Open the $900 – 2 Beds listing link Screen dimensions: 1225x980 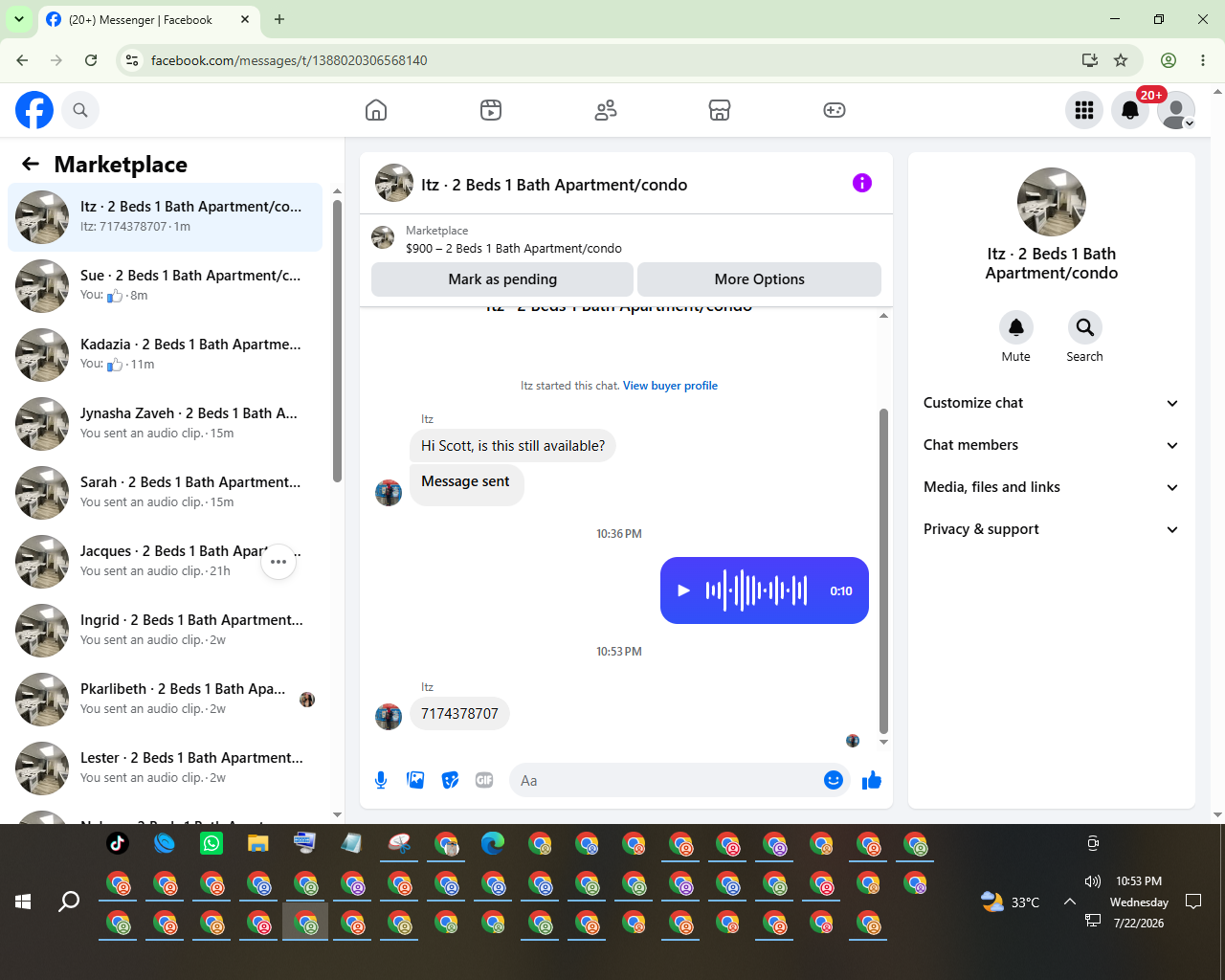pos(514,249)
